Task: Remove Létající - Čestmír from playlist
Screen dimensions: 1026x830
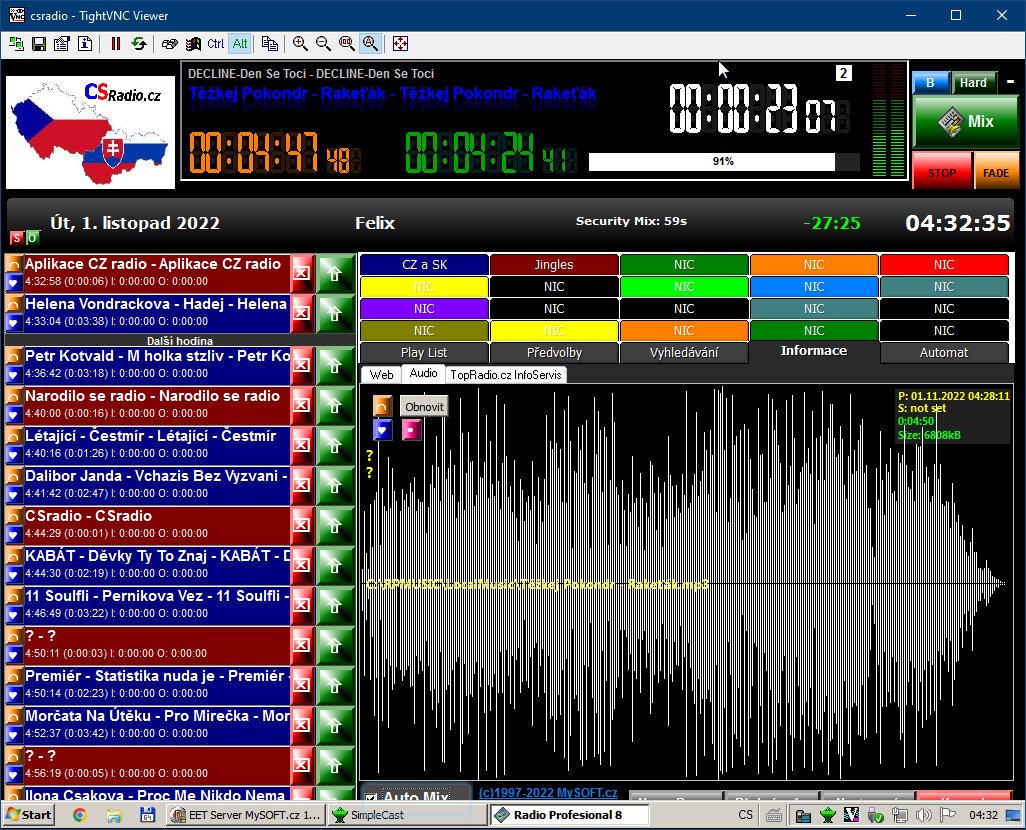Action: tap(302, 444)
